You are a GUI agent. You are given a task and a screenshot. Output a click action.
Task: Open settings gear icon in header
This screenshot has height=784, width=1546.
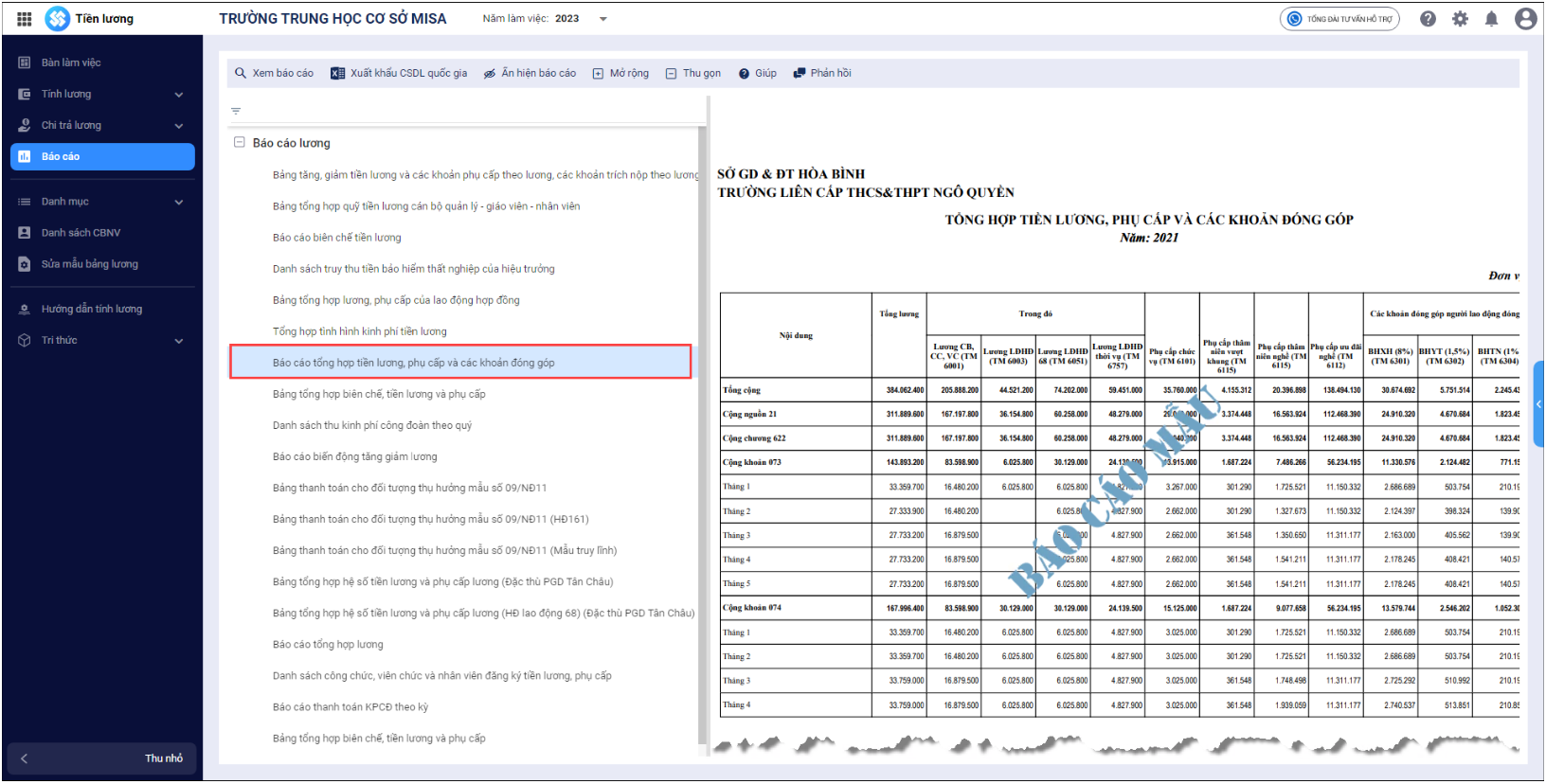pos(1460,19)
